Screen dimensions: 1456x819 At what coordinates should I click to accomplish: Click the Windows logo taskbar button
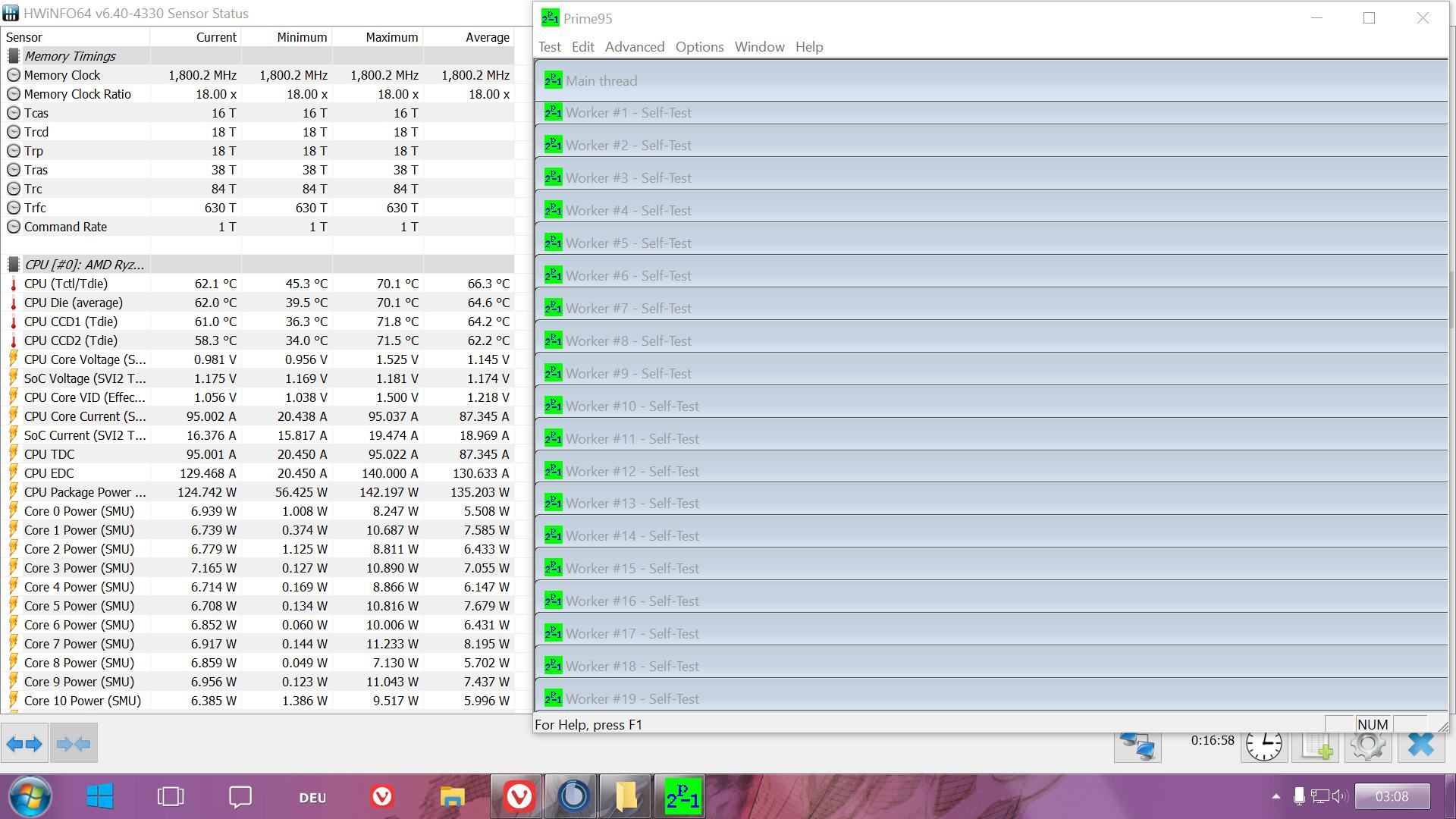pyautogui.click(x=100, y=797)
